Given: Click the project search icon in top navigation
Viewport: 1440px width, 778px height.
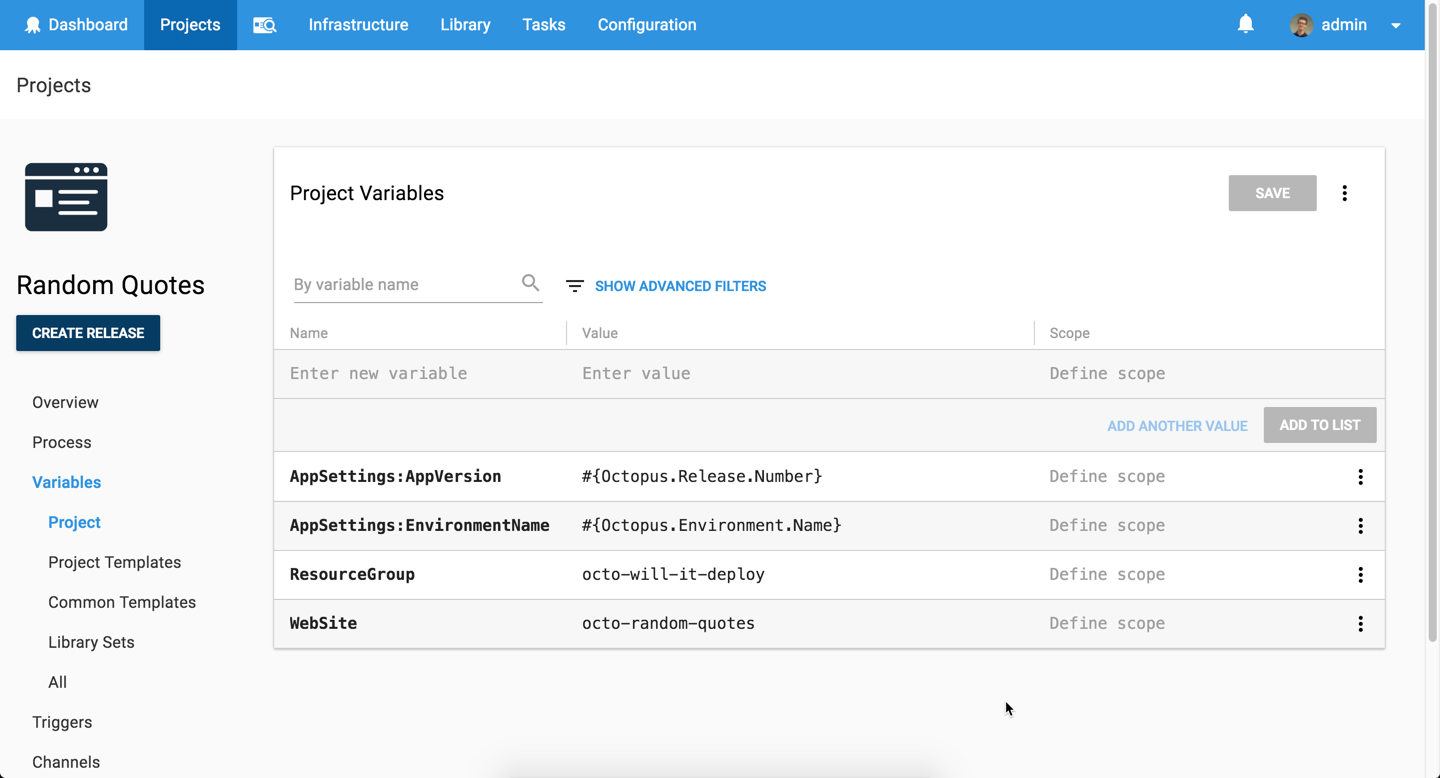Looking at the screenshot, I should point(264,24).
